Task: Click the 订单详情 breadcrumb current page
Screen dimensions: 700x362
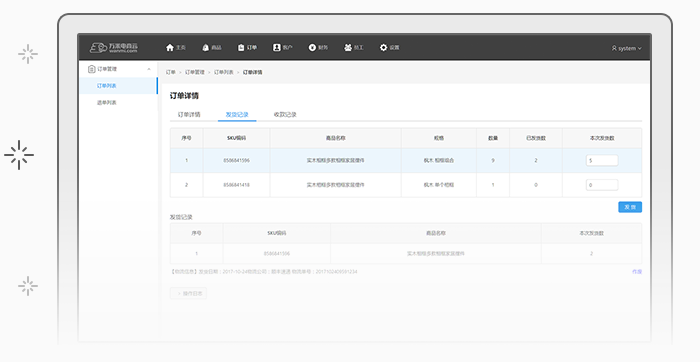Action: (x=253, y=72)
